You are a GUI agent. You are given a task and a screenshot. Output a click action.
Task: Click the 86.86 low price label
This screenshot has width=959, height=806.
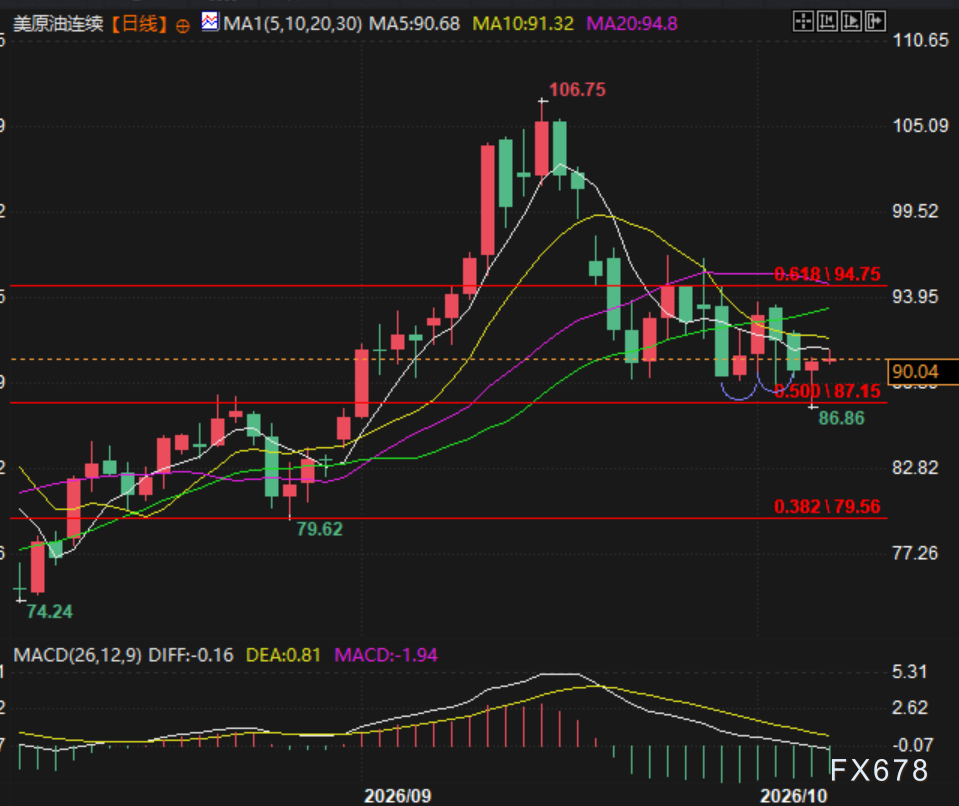842,418
